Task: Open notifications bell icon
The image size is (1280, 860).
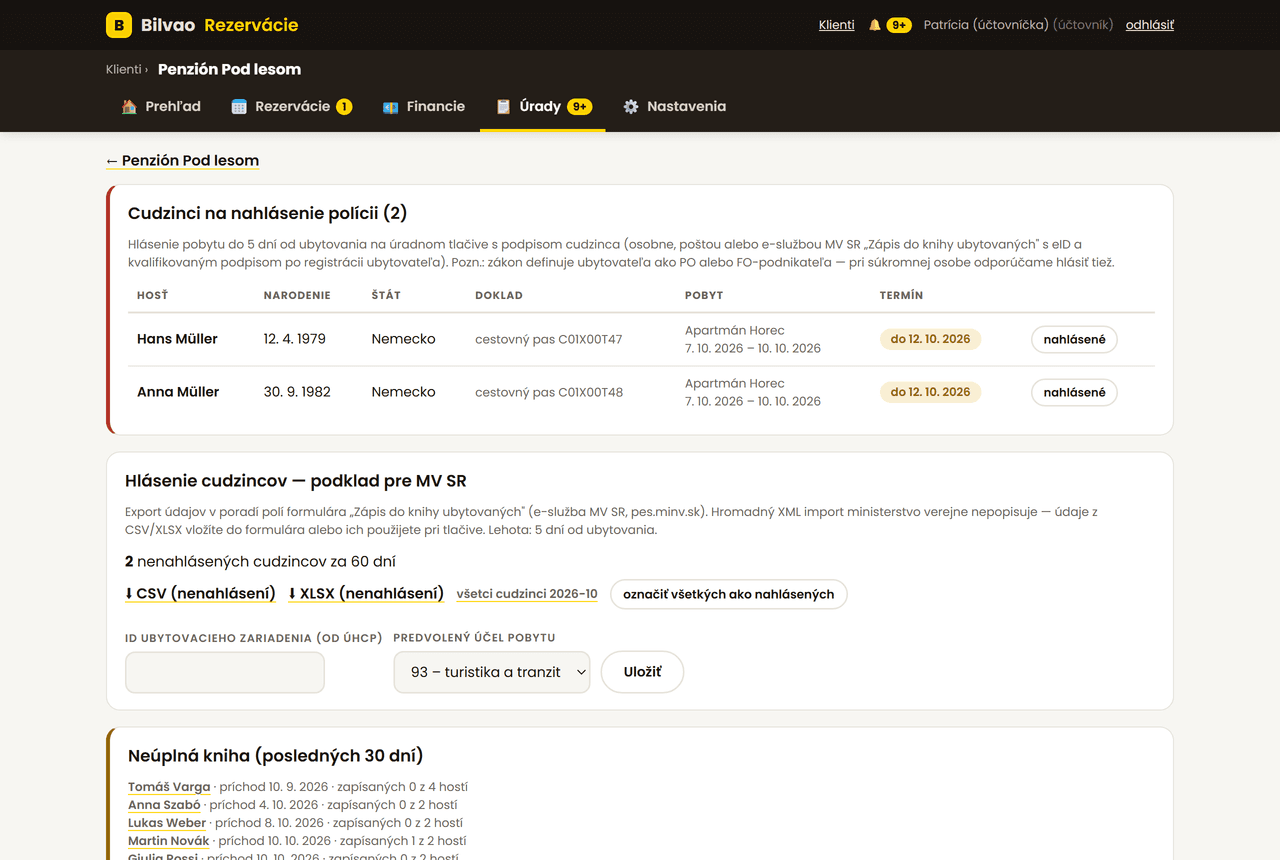Action: [875, 25]
